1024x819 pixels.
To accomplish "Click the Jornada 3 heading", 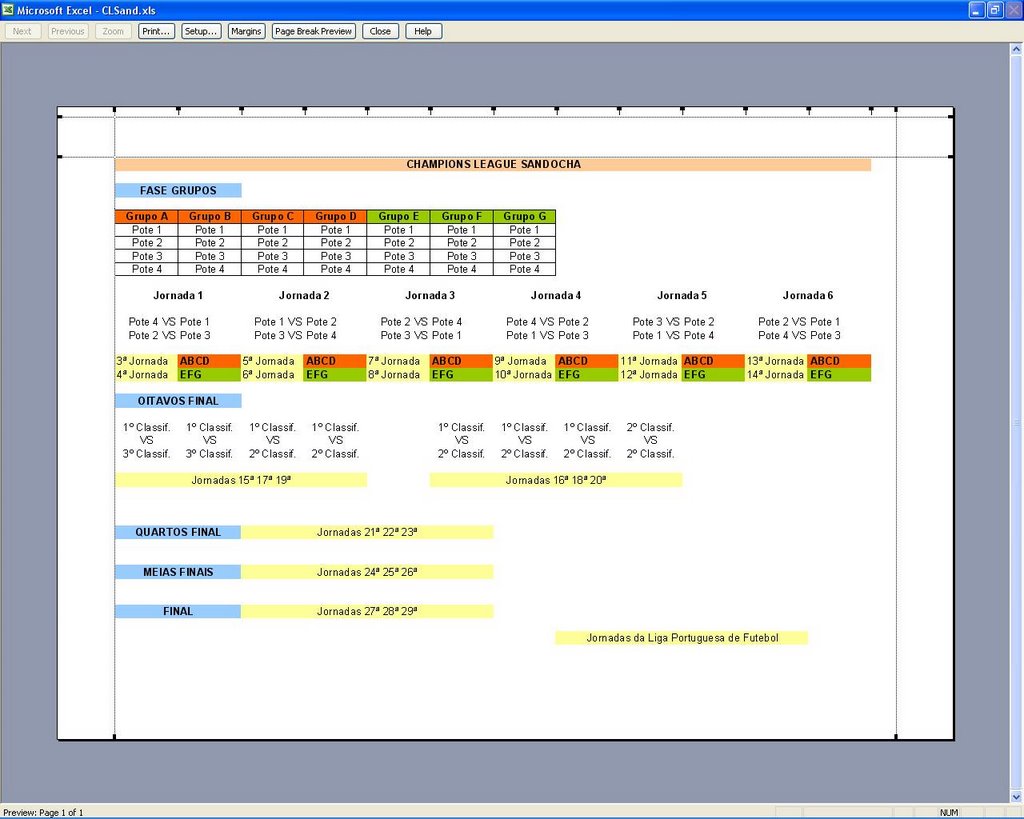I will [430, 295].
